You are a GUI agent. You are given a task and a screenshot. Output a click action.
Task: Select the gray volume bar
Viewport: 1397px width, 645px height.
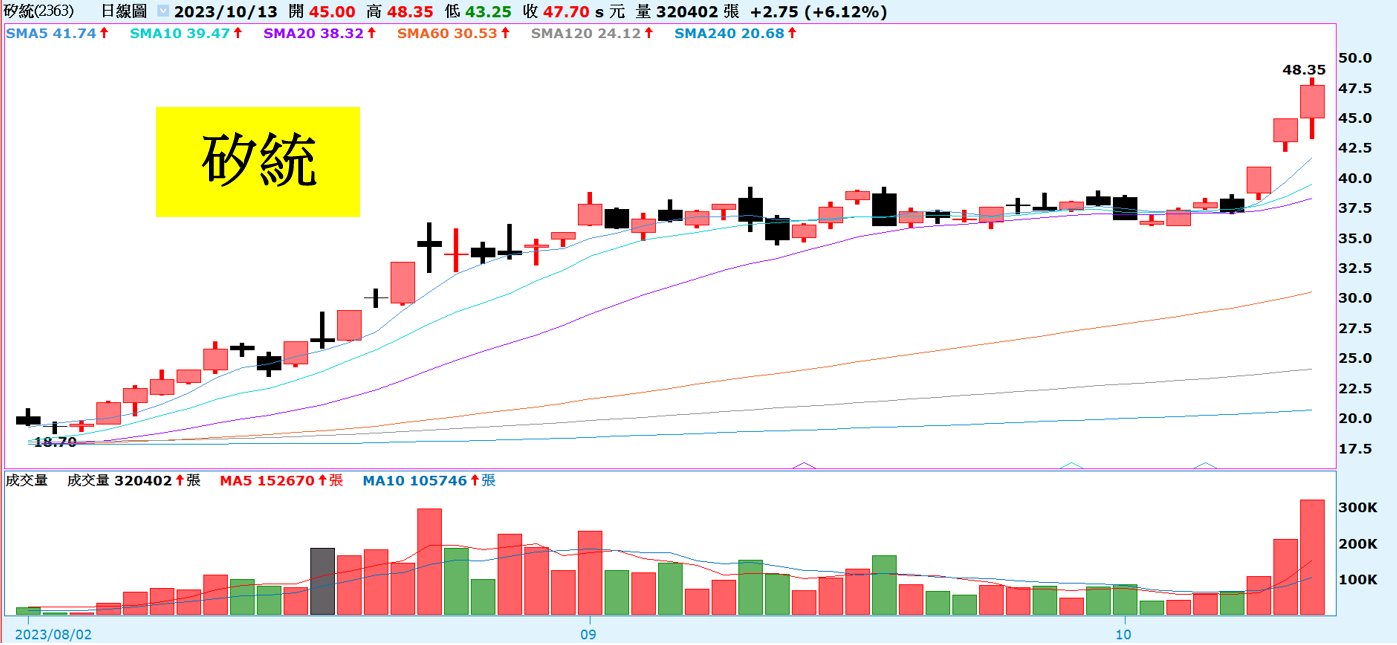322,581
